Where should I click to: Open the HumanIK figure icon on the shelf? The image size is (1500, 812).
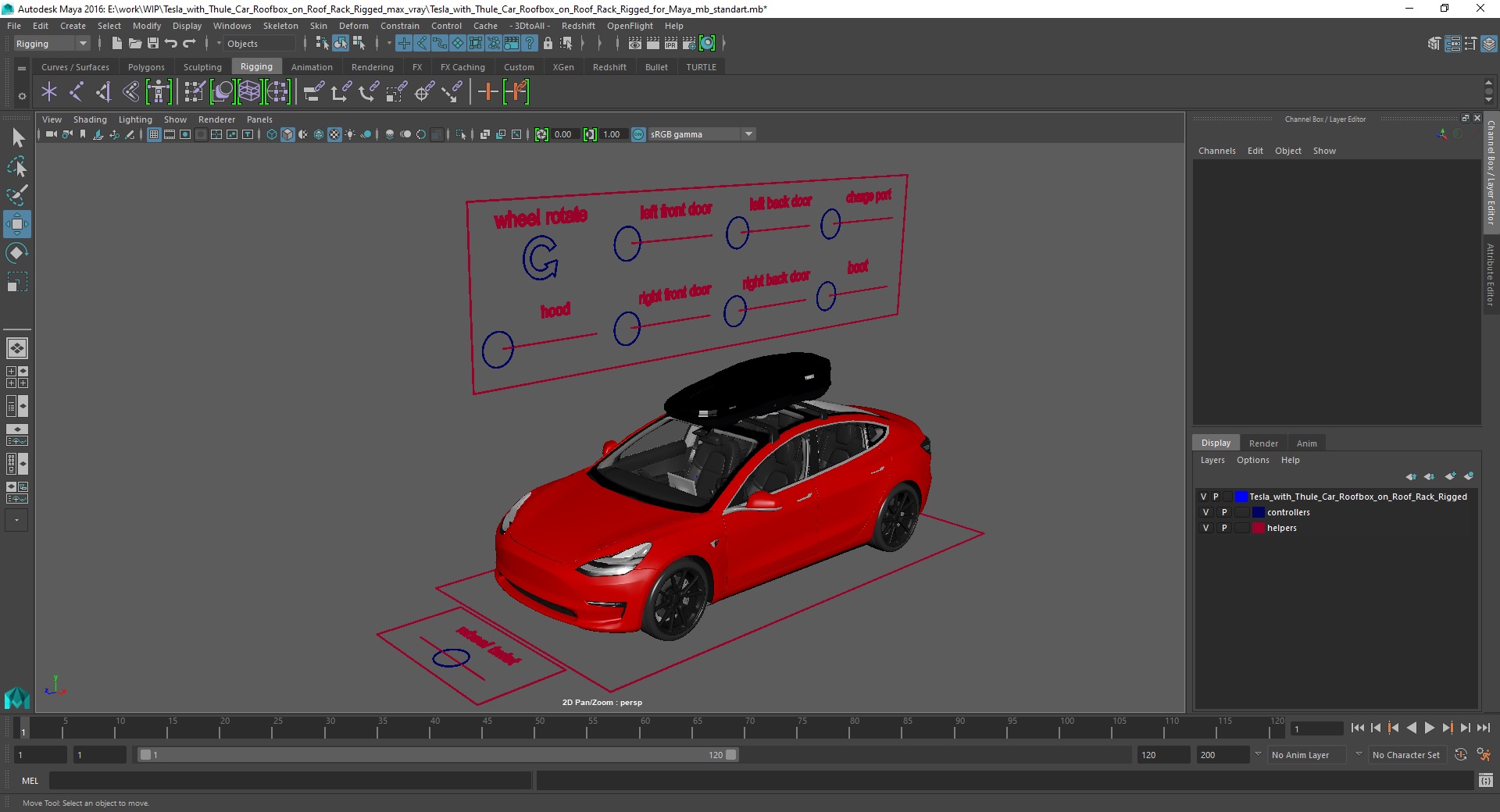(159, 92)
